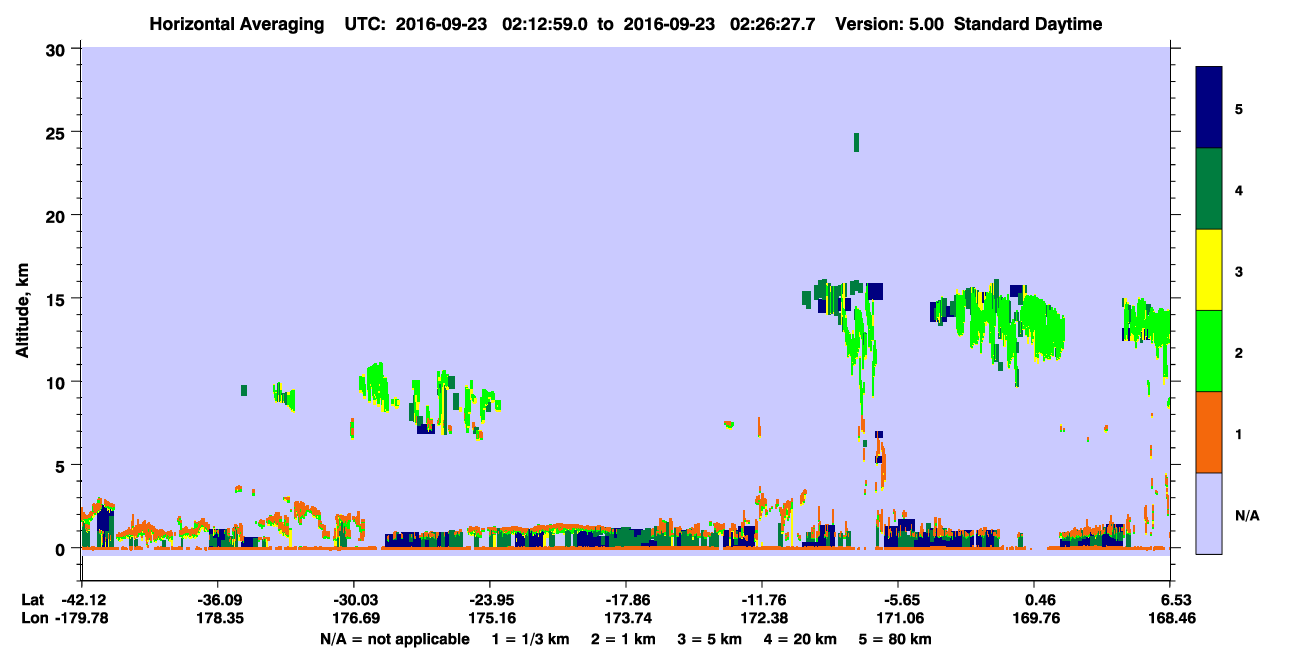Select the dark green colorbar segment labeled 4
The image size is (1300, 667).
point(1209,189)
